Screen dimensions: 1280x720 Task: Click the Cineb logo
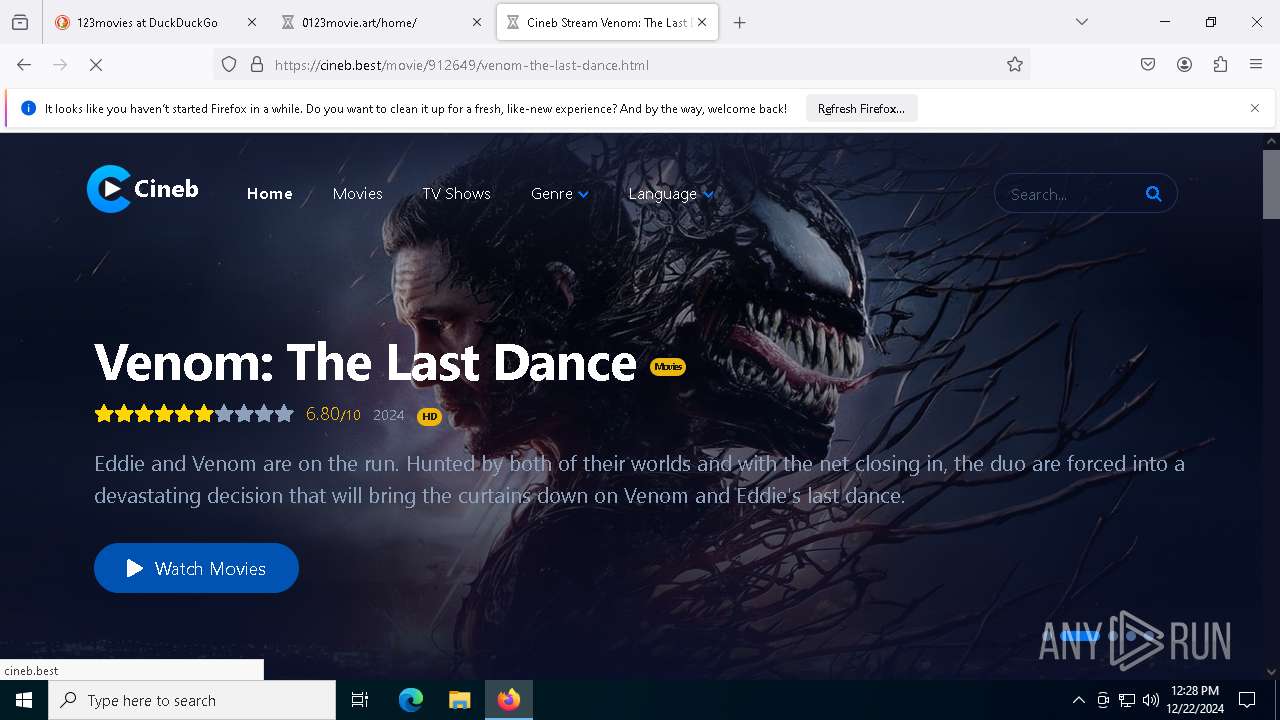coord(142,189)
